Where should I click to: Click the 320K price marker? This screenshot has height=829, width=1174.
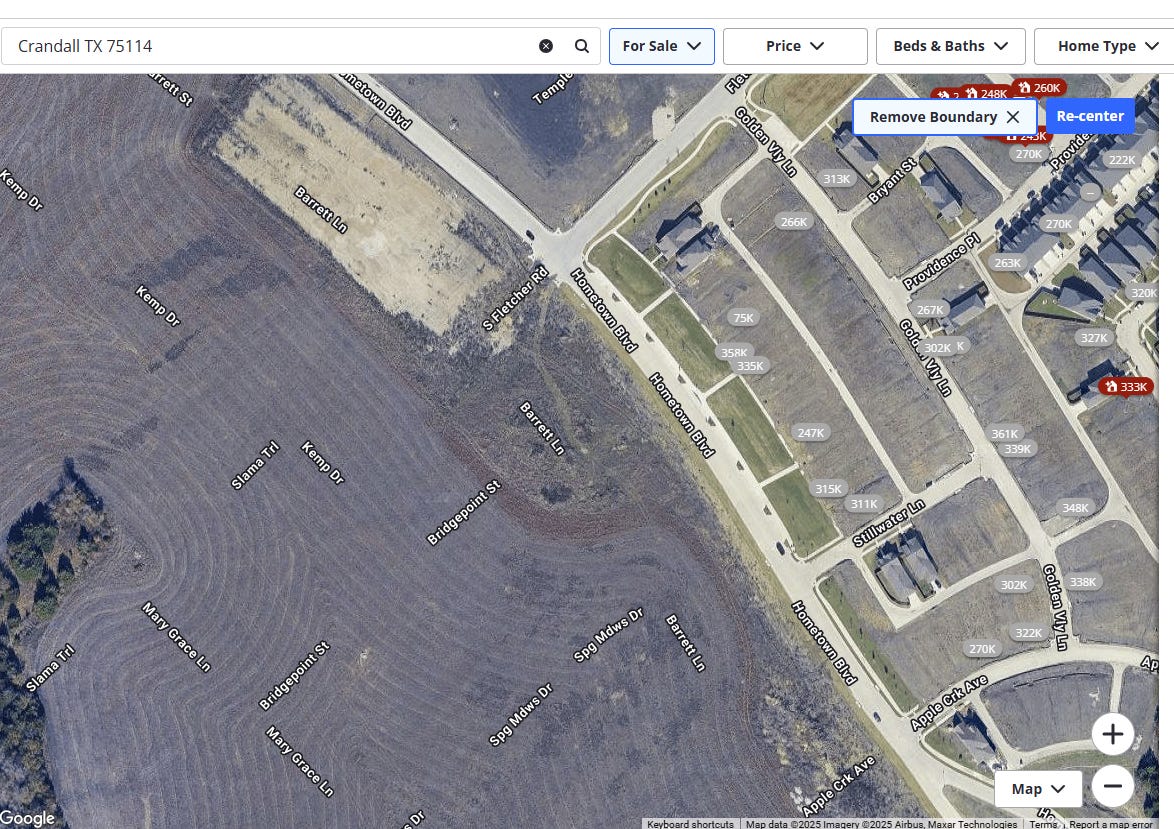coord(1143,293)
